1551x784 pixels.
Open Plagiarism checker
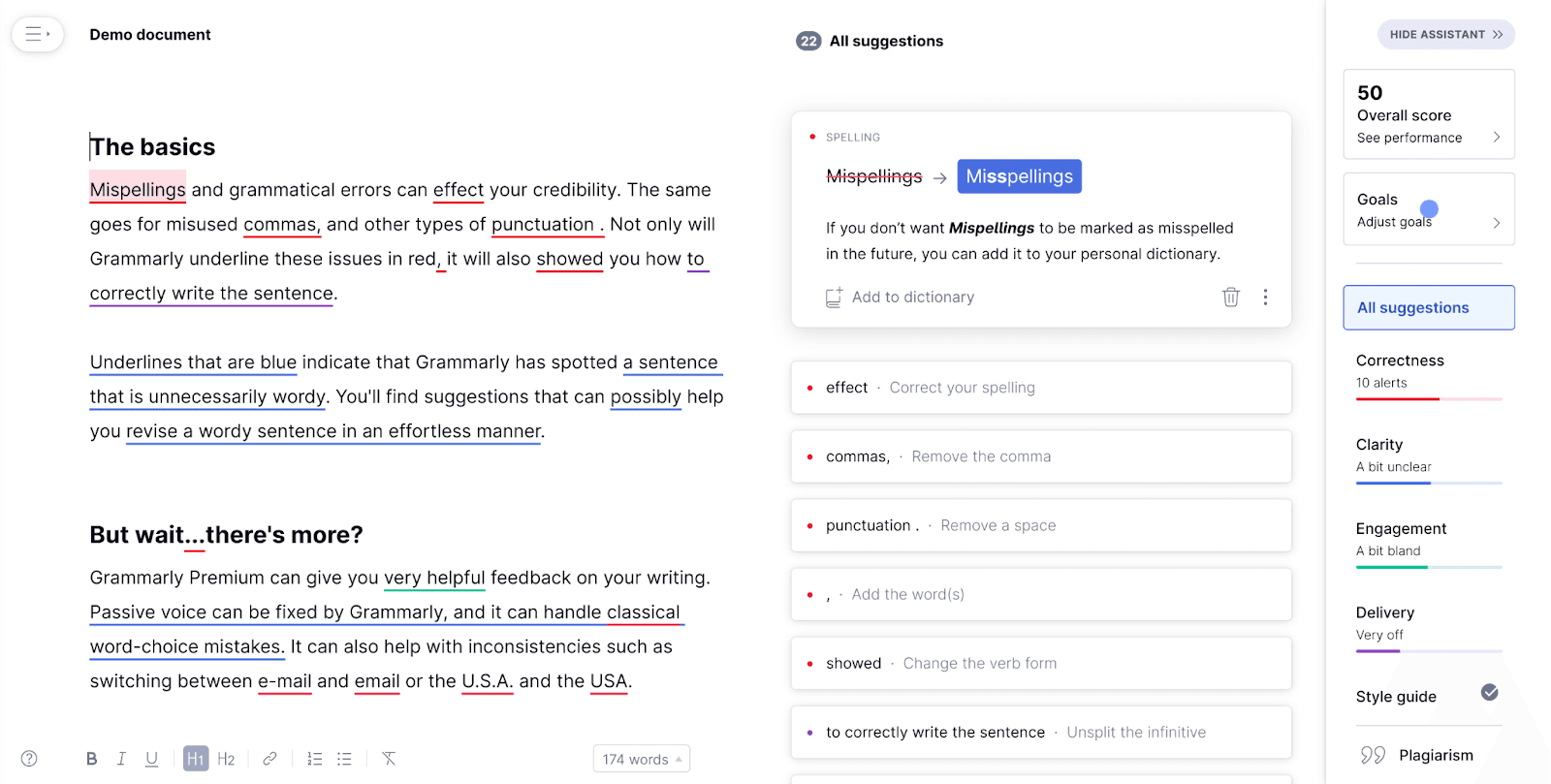pyautogui.click(x=1438, y=755)
